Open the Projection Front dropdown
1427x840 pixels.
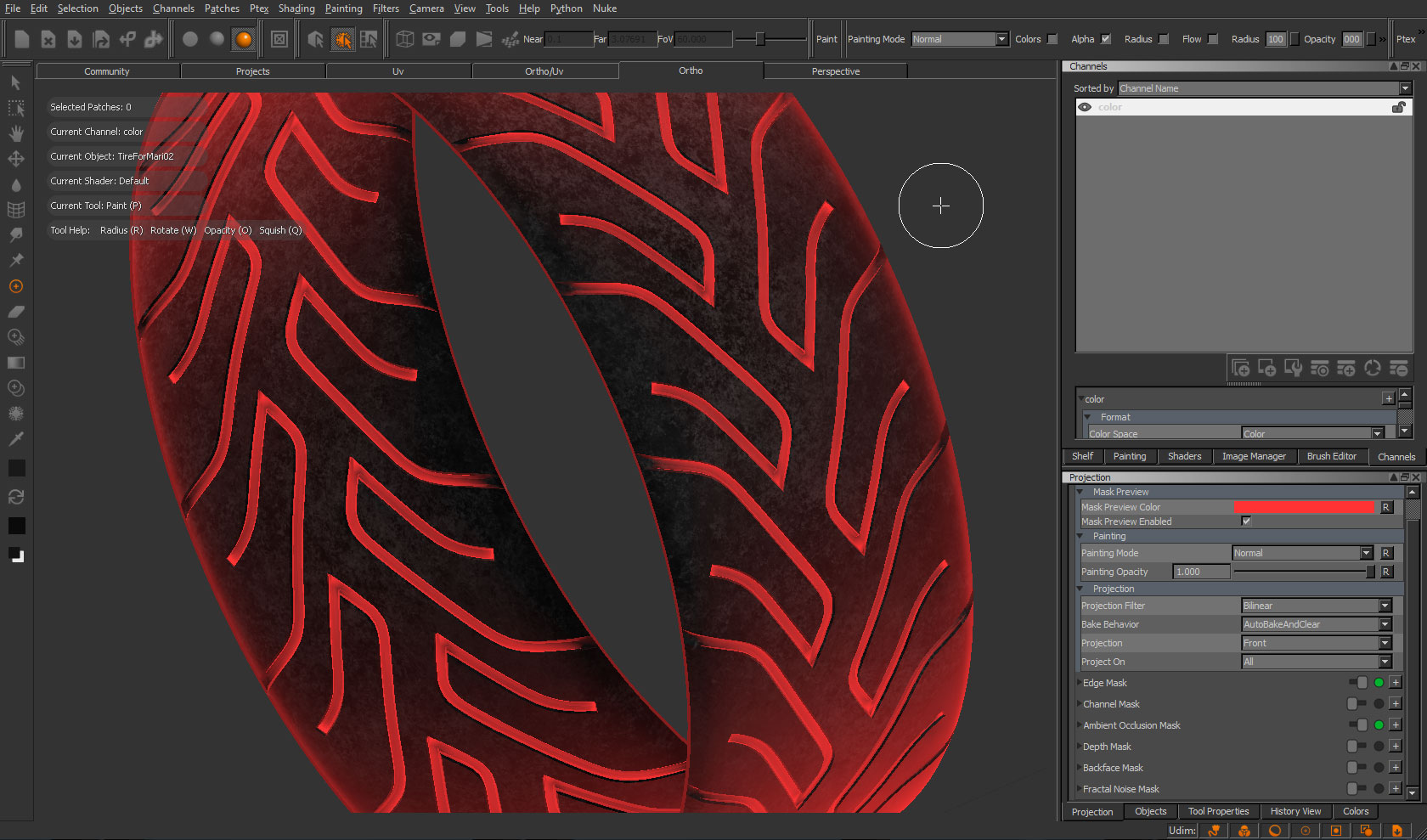[x=1317, y=643]
